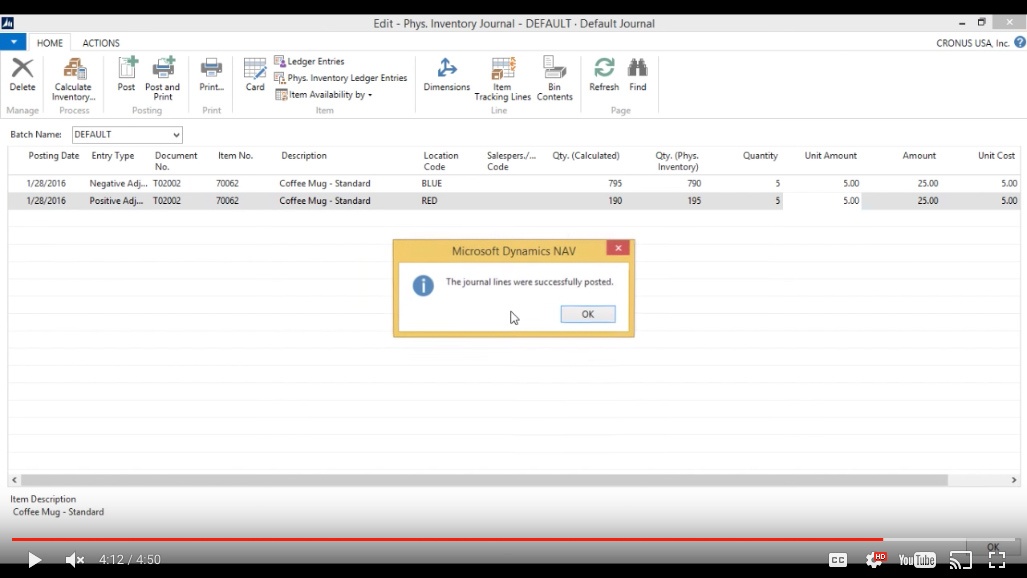
Task: Play the YouTube video
Action: pyautogui.click(x=34, y=560)
